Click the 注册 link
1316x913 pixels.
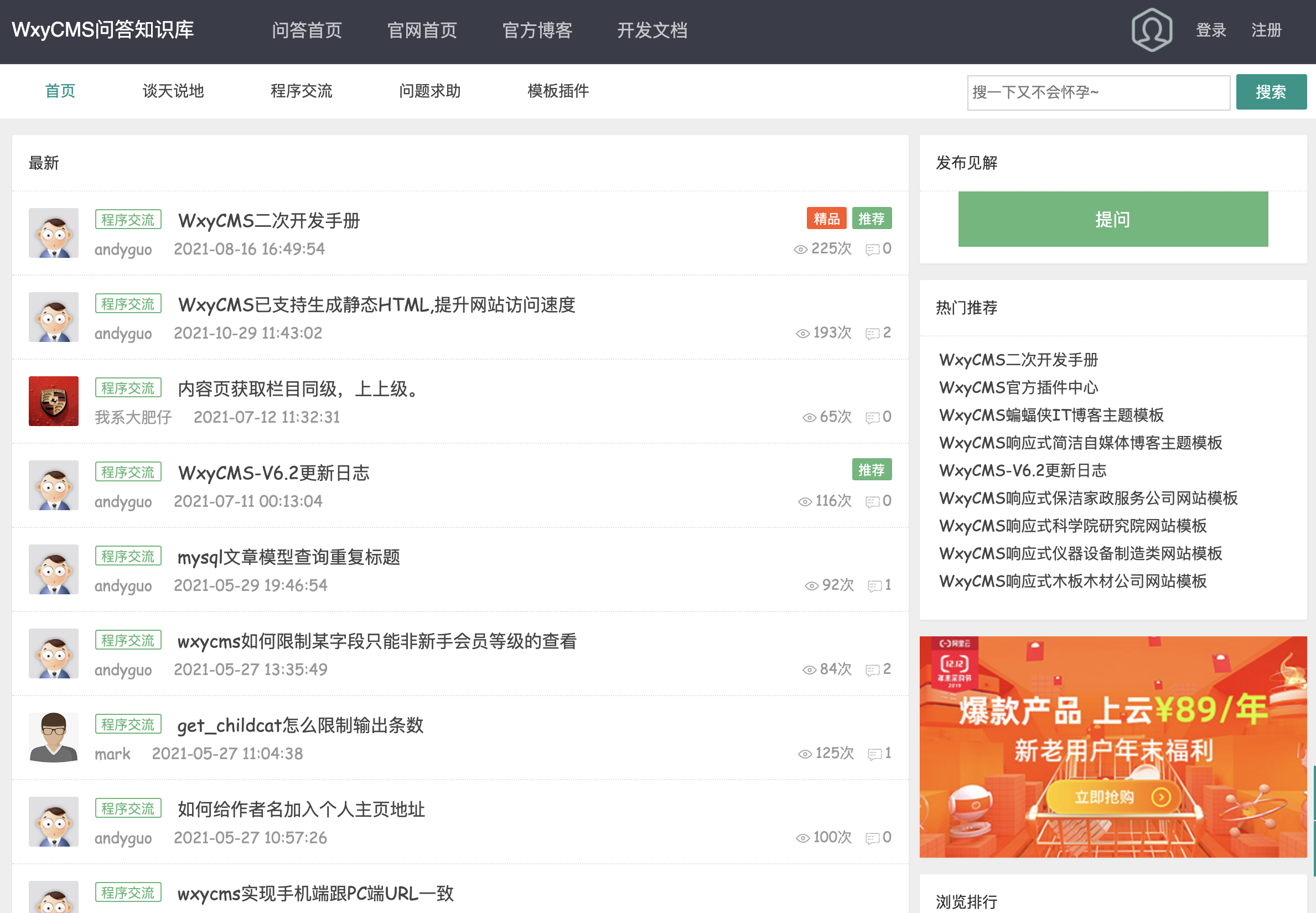click(x=1266, y=30)
